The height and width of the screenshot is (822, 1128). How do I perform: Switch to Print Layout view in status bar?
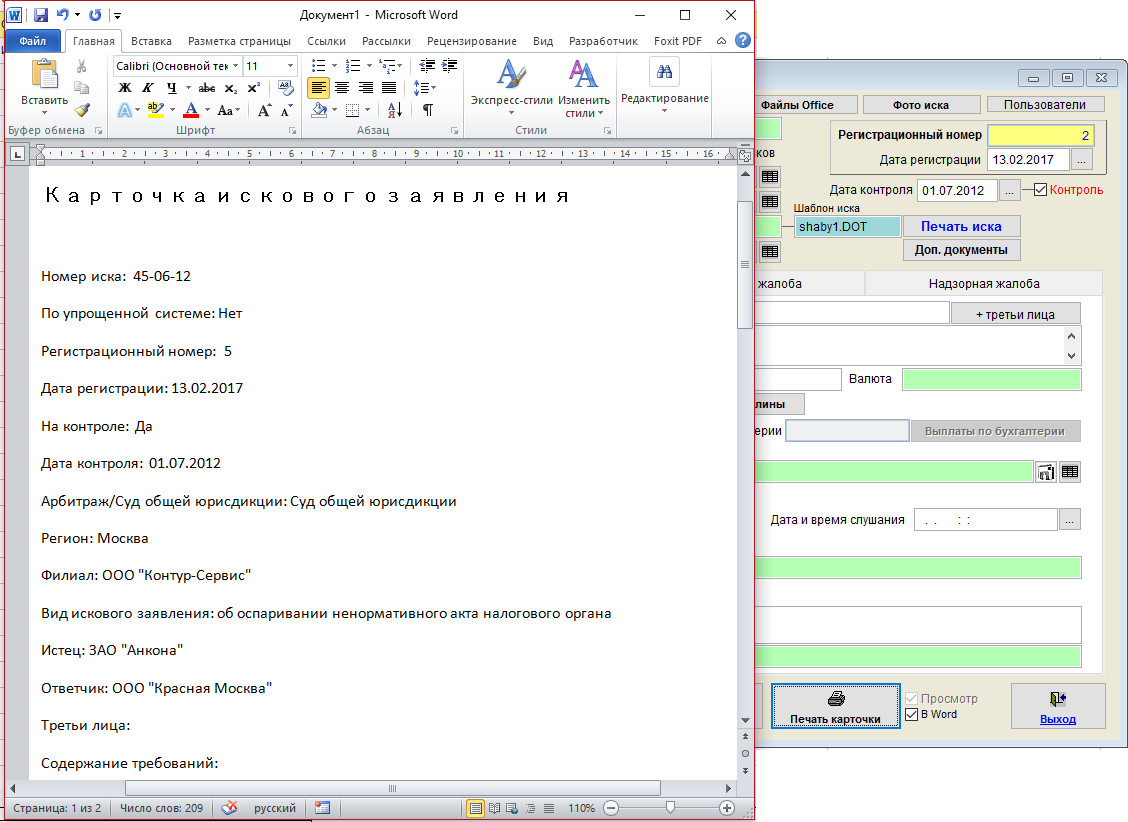click(x=475, y=808)
